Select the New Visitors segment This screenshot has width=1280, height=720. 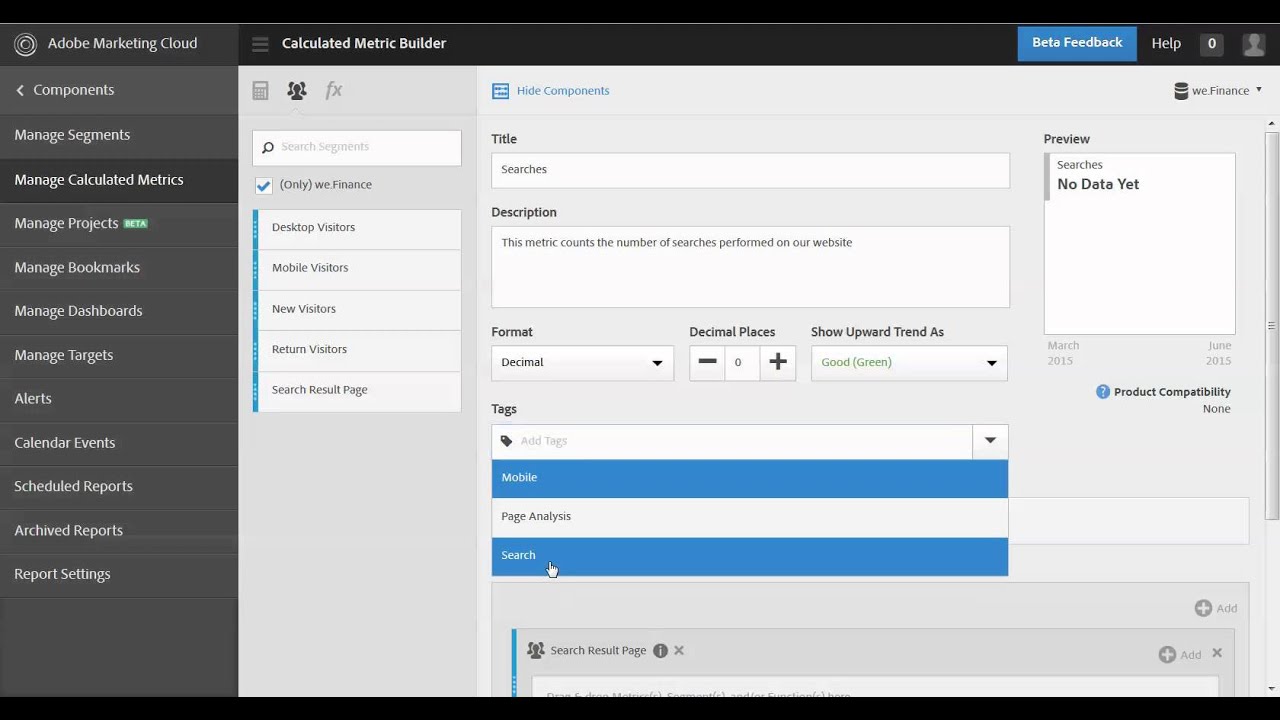pyautogui.click(x=357, y=309)
